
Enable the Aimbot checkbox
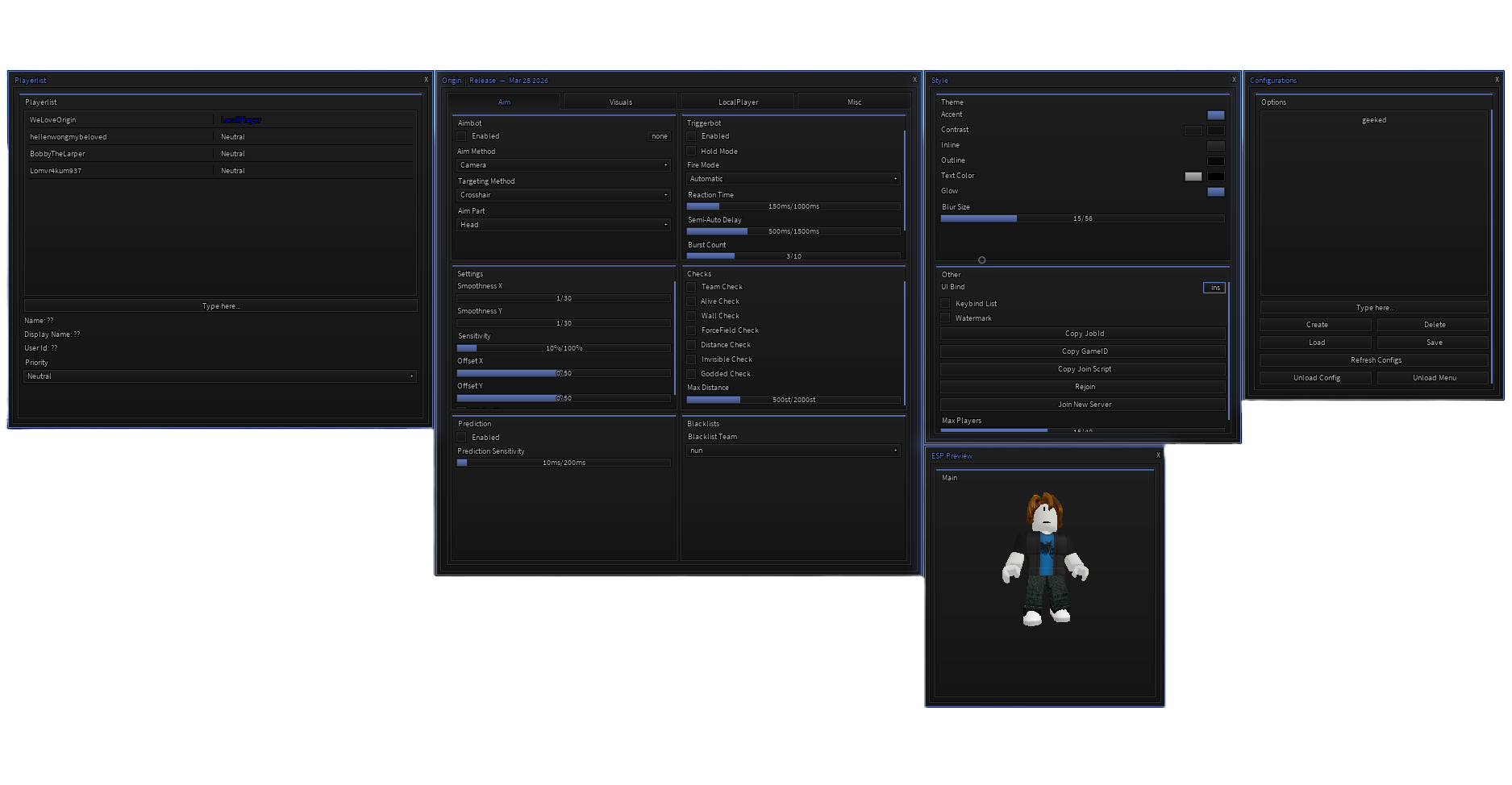[x=462, y=136]
